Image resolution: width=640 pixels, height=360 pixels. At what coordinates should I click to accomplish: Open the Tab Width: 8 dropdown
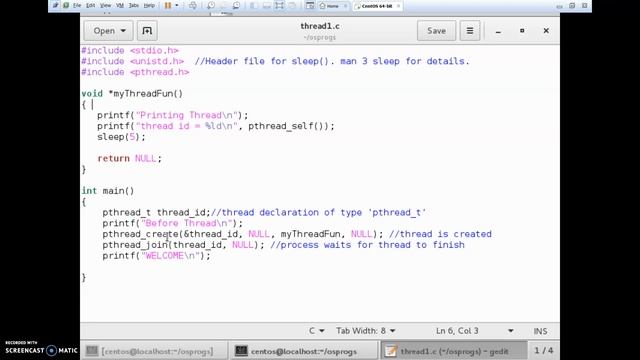click(365, 331)
